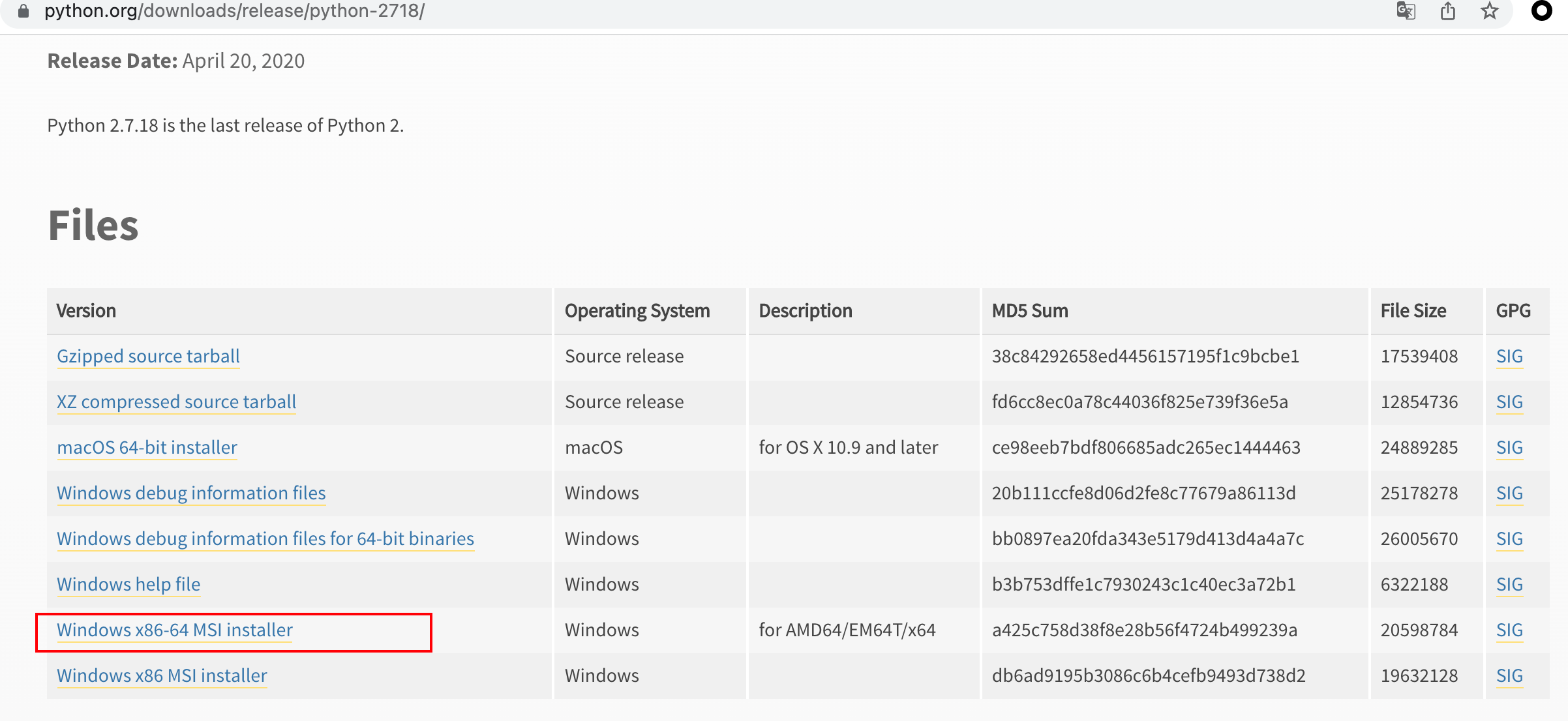Click MD5 sum bb0897ea20fda343e5179d413d4a4a7c
The image size is (1568, 721).
pos(1148,538)
